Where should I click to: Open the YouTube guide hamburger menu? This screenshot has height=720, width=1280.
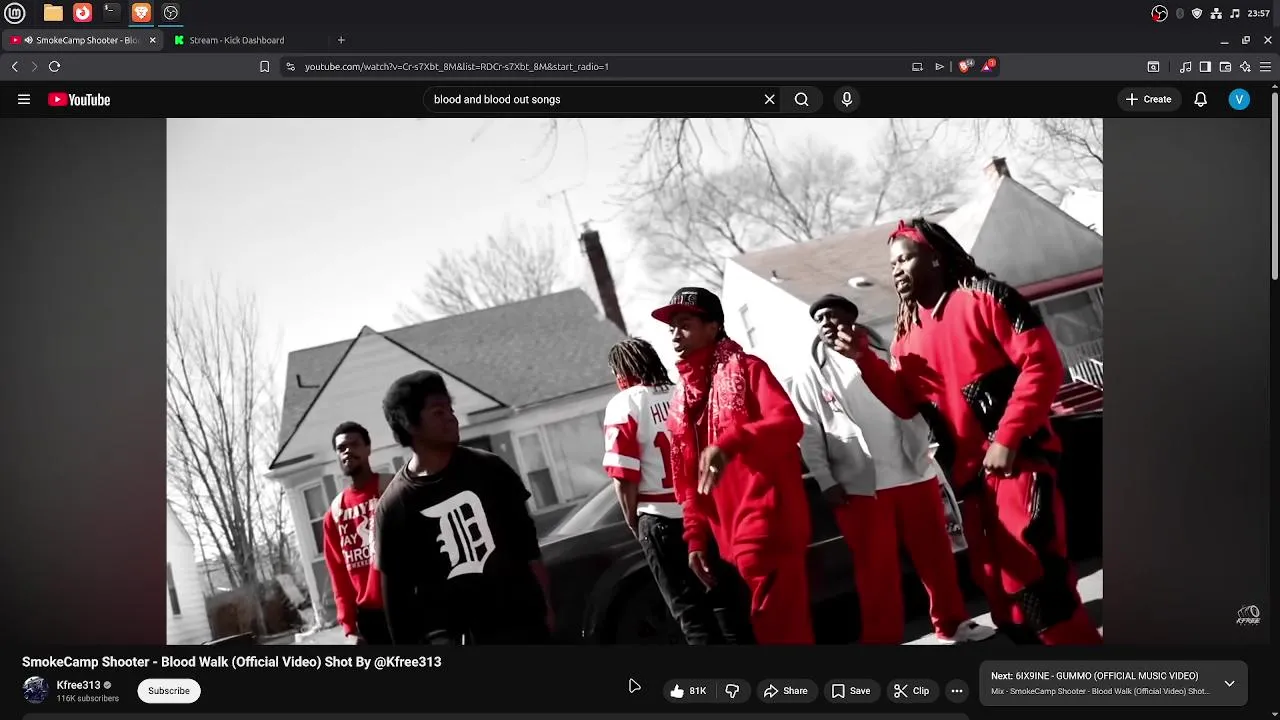point(24,99)
